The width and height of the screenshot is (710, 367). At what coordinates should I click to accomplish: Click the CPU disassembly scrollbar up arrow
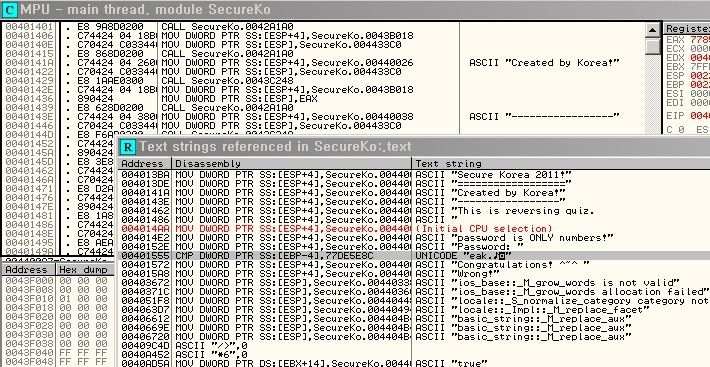coord(652,30)
